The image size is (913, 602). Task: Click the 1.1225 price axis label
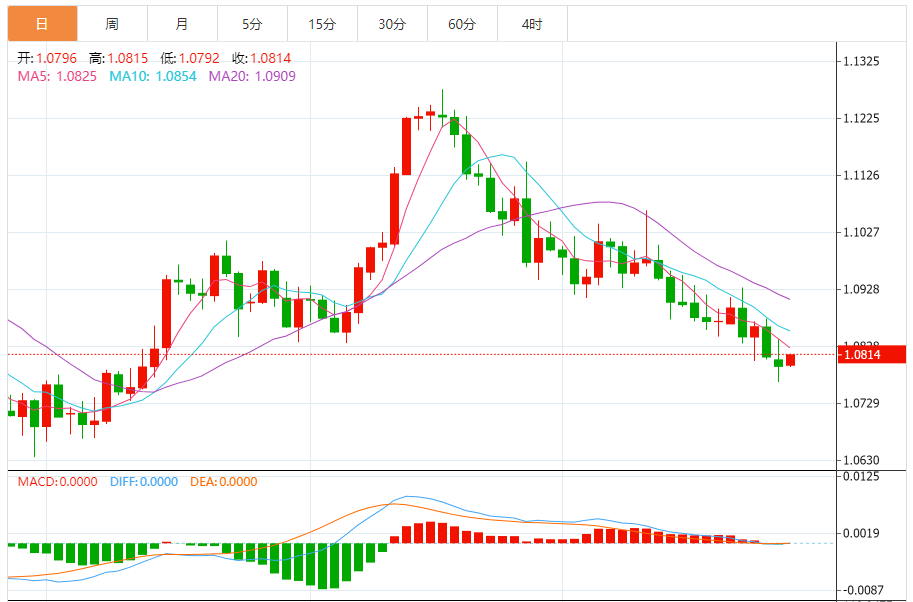[x=861, y=119]
